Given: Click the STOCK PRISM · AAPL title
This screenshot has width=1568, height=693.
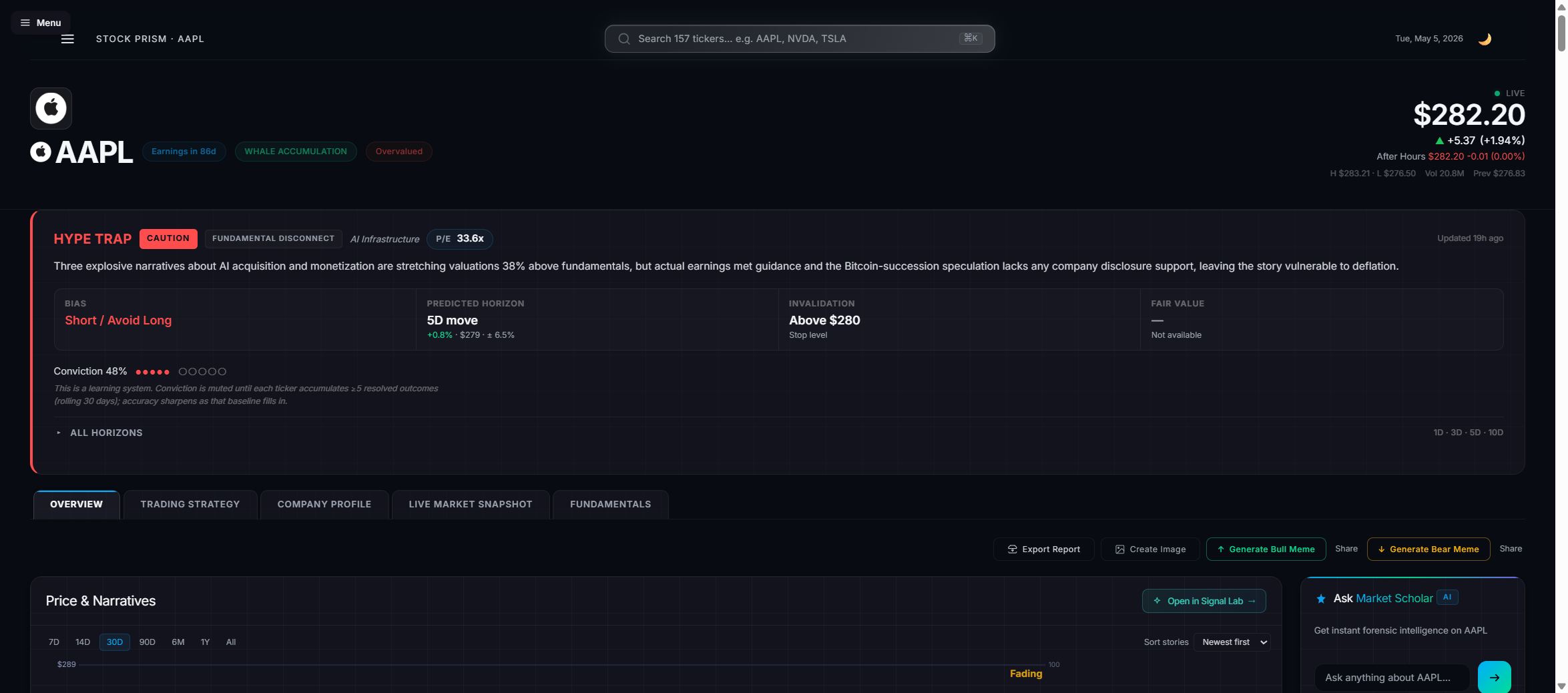Looking at the screenshot, I should (x=150, y=39).
